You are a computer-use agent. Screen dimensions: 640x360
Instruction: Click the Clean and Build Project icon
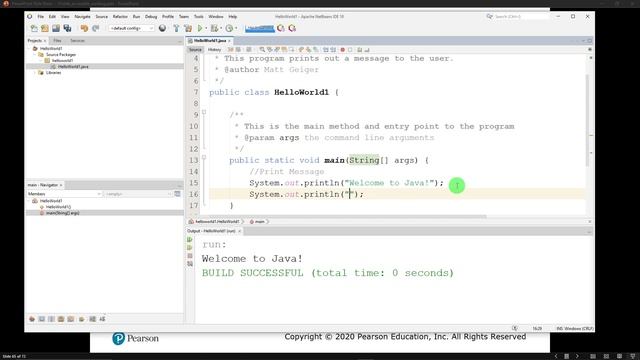[188, 28]
